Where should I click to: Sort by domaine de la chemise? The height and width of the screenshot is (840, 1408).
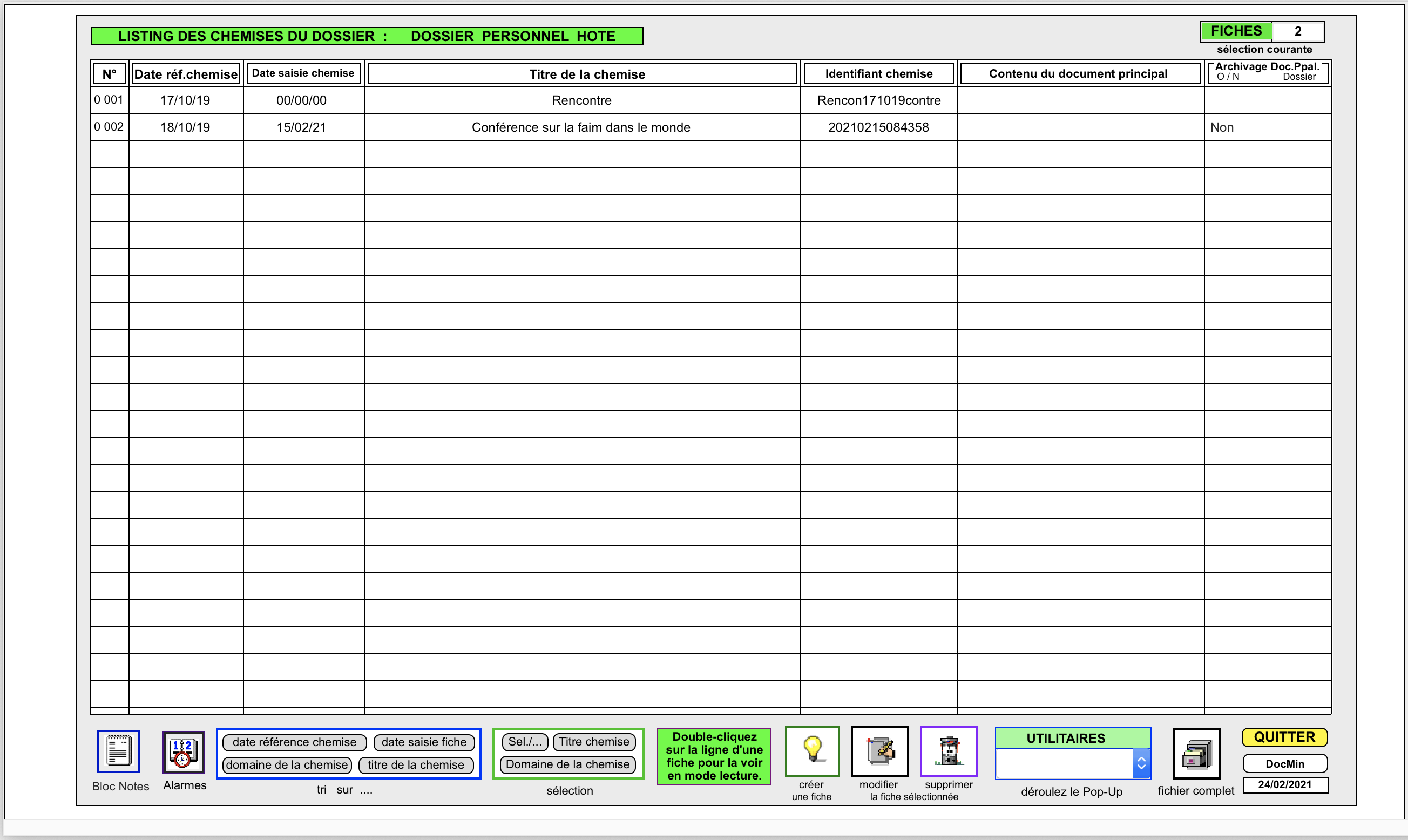[287, 765]
